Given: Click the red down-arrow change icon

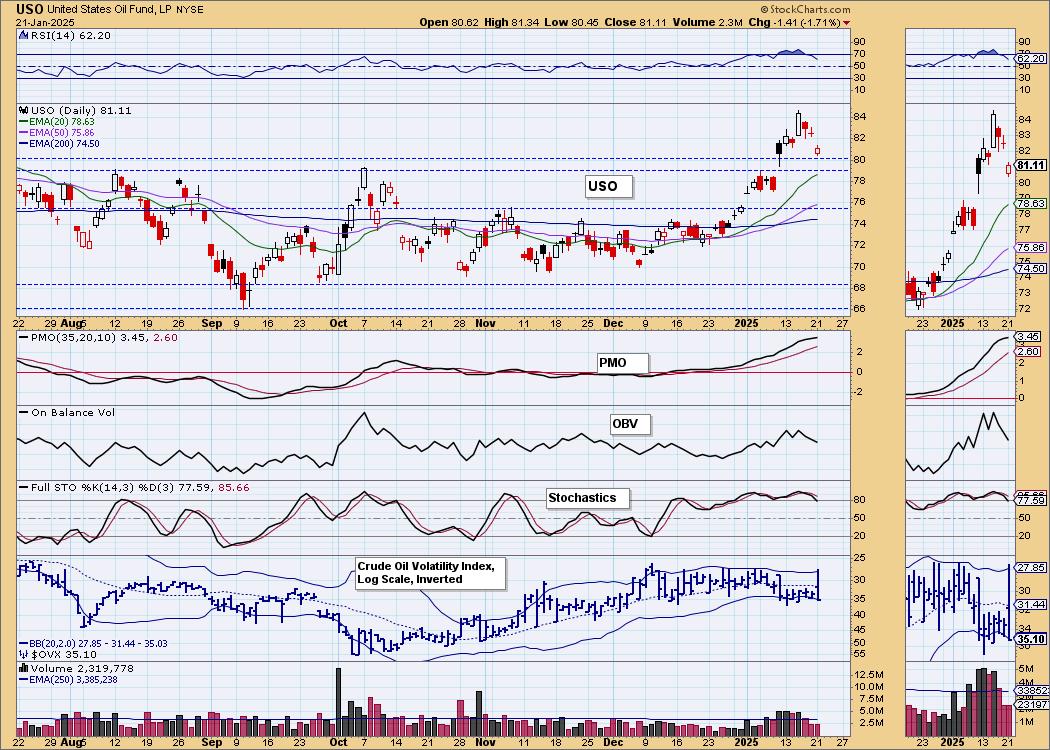Looking at the screenshot, I should point(847,23).
